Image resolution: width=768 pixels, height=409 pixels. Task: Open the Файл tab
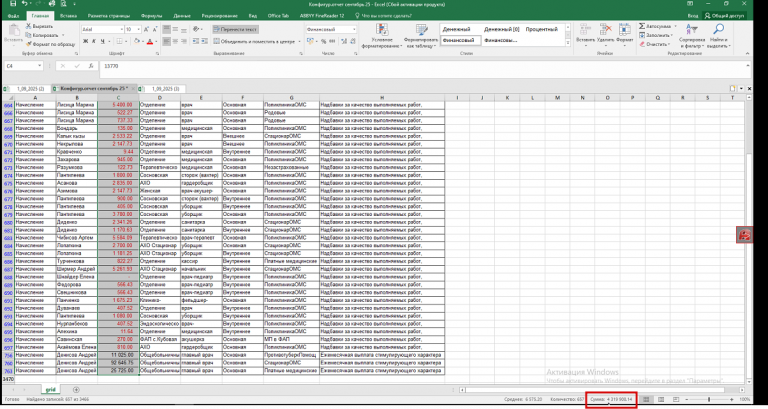point(13,16)
